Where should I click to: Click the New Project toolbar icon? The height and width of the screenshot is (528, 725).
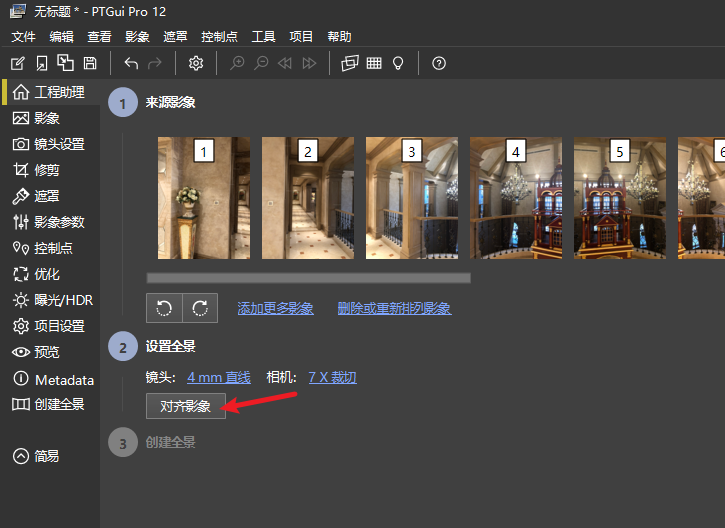click(x=18, y=63)
